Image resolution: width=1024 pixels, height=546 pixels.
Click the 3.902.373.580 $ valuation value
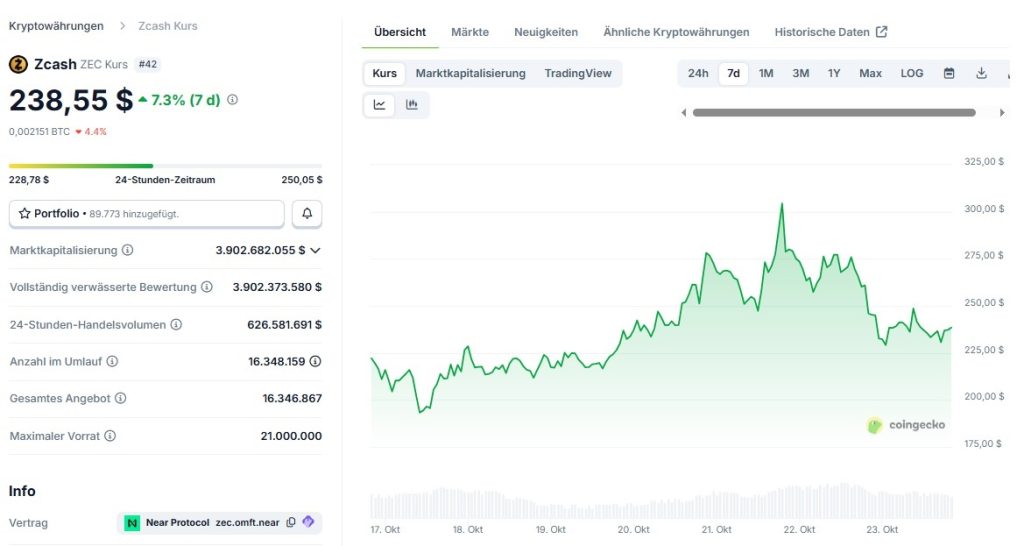tap(277, 287)
